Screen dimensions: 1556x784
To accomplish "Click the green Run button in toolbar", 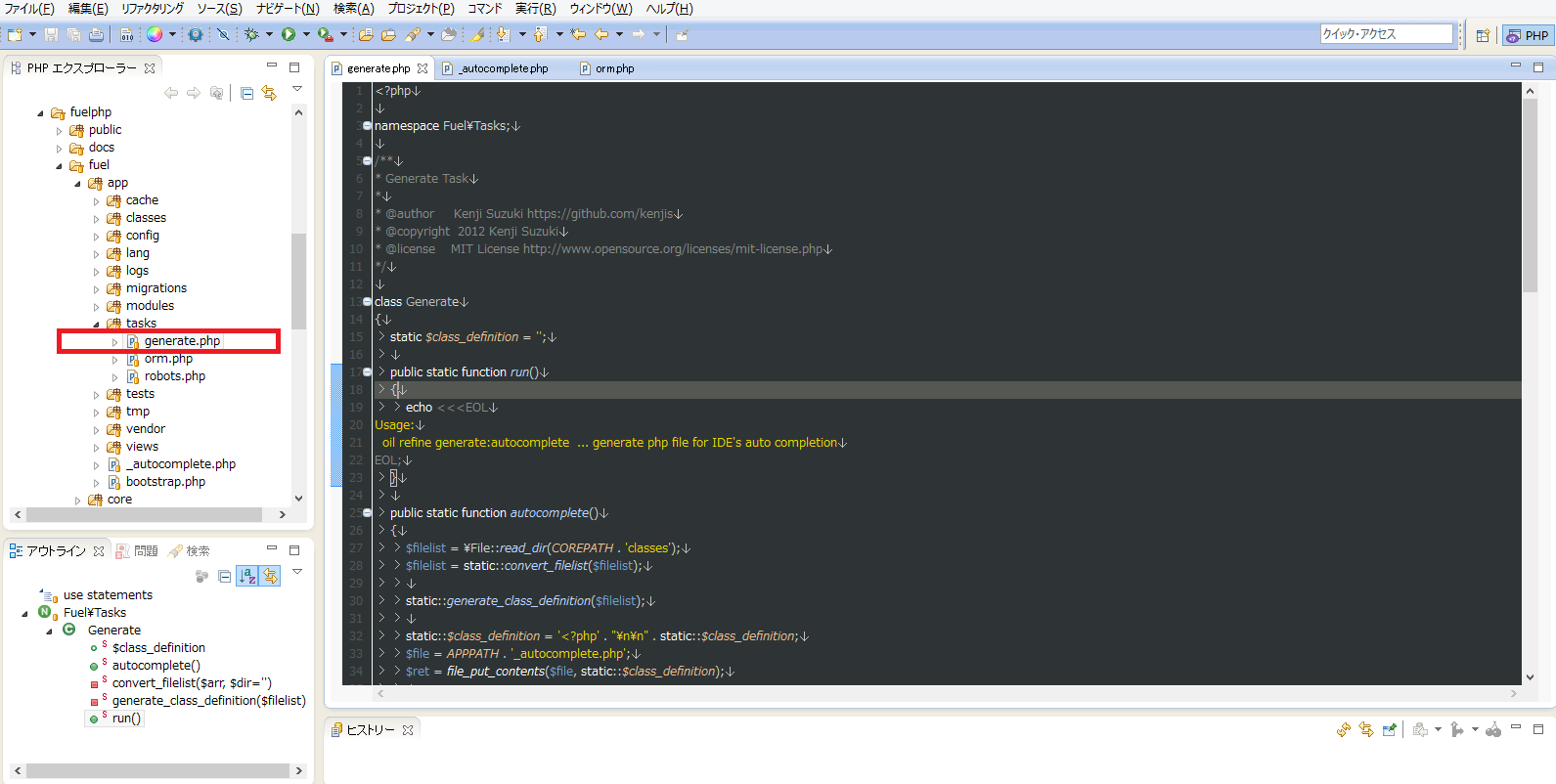I will (289, 34).
